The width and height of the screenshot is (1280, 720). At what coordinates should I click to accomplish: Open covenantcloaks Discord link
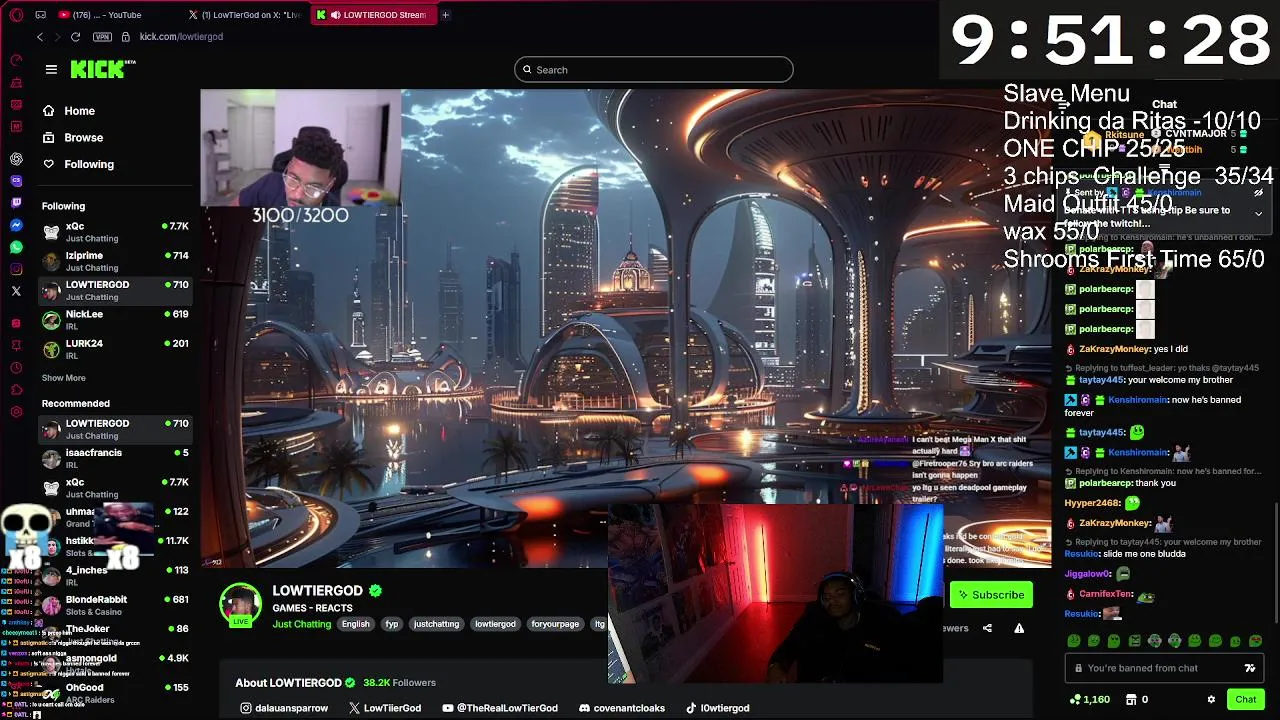[622, 708]
